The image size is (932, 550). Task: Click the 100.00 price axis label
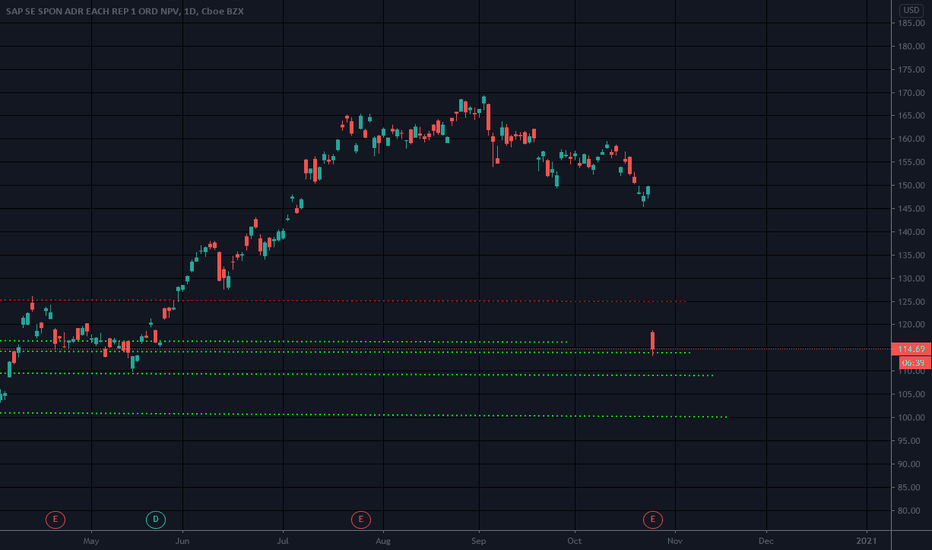click(x=911, y=417)
